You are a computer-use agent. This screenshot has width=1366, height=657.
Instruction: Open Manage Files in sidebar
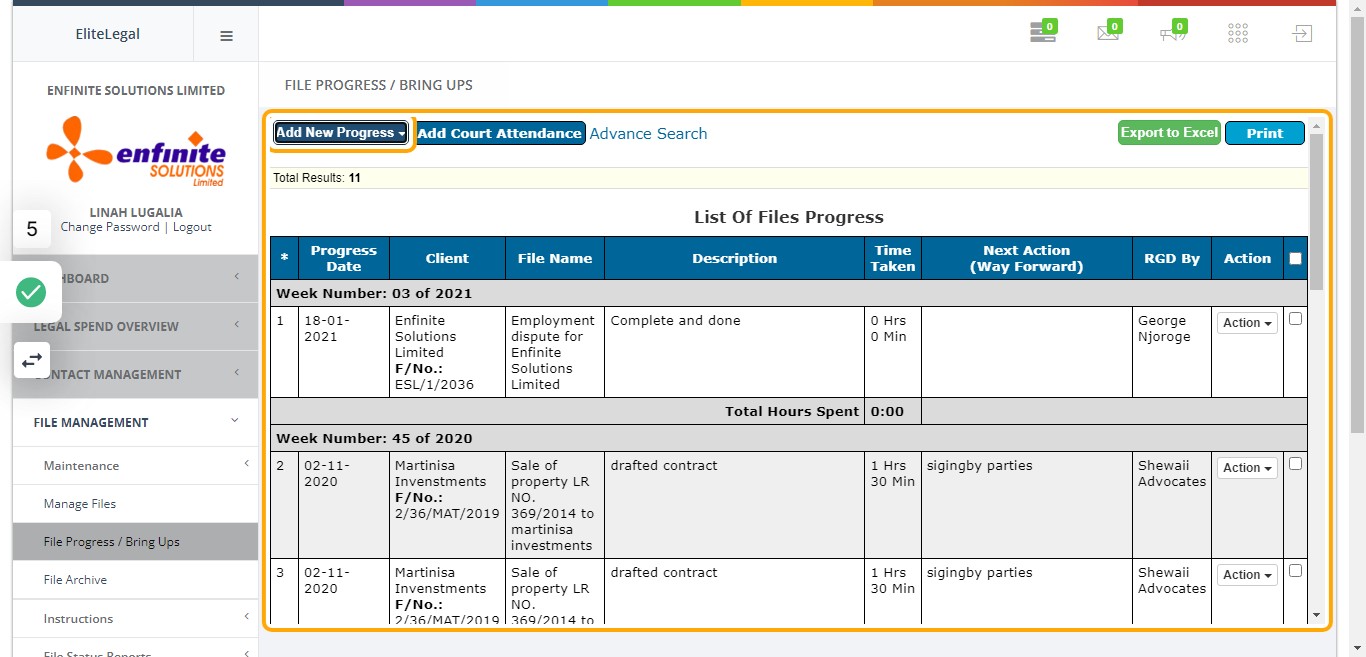[x=135, y=504]
